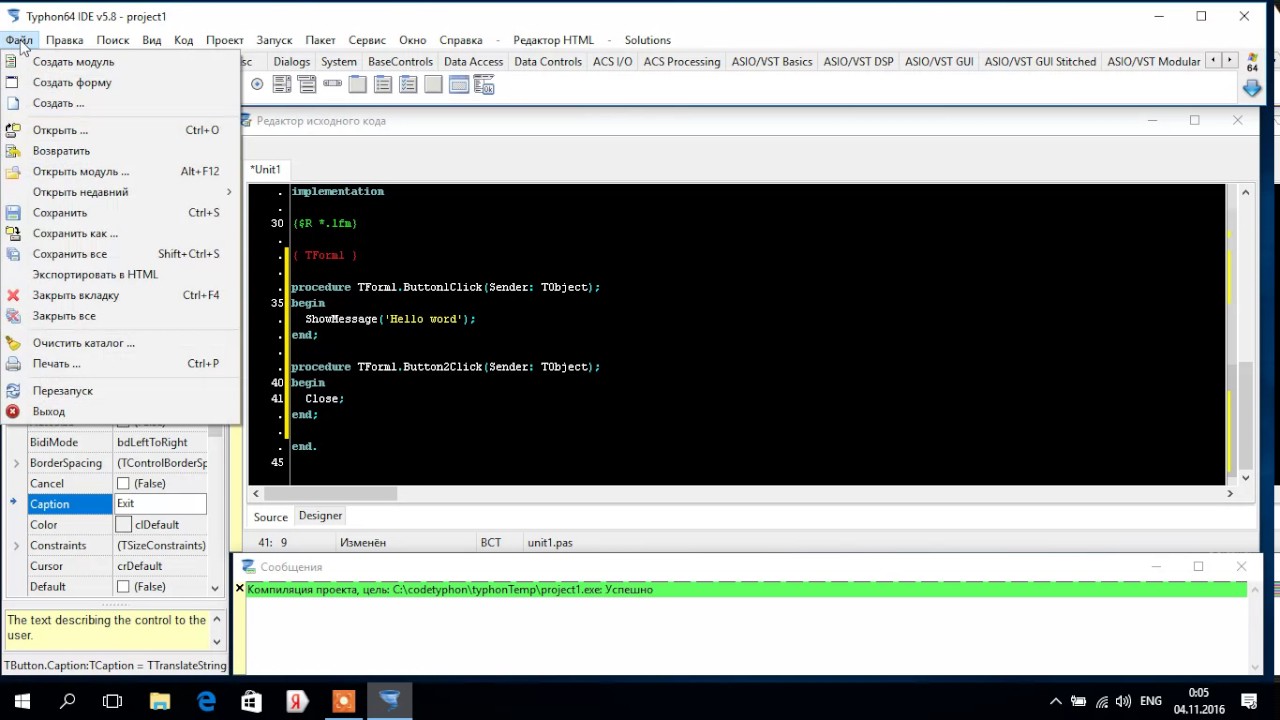Image resolution: width=1280 pixels, height=720 pixels.
Task: Choose Экспортировать в HTML entry
Action: point(120,274)
